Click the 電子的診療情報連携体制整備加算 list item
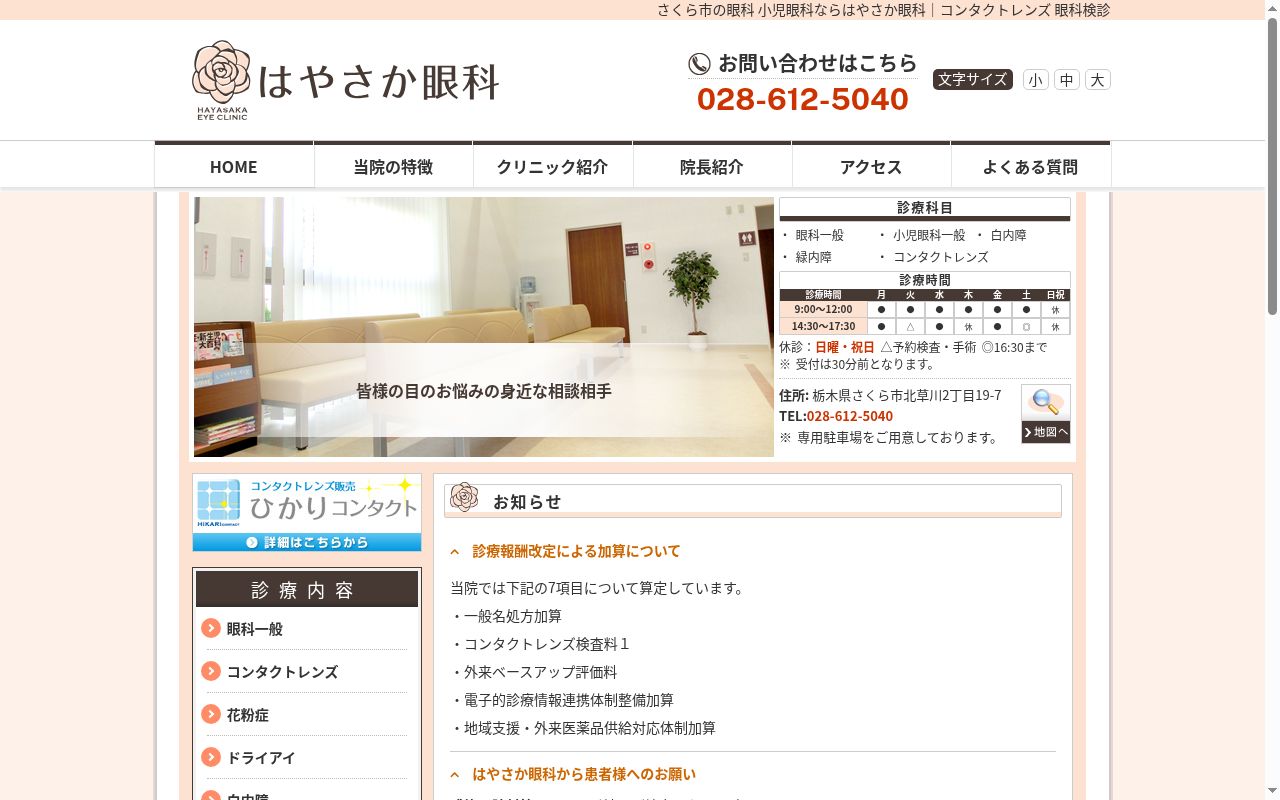 pyautogui.click(x=562, y=700)
